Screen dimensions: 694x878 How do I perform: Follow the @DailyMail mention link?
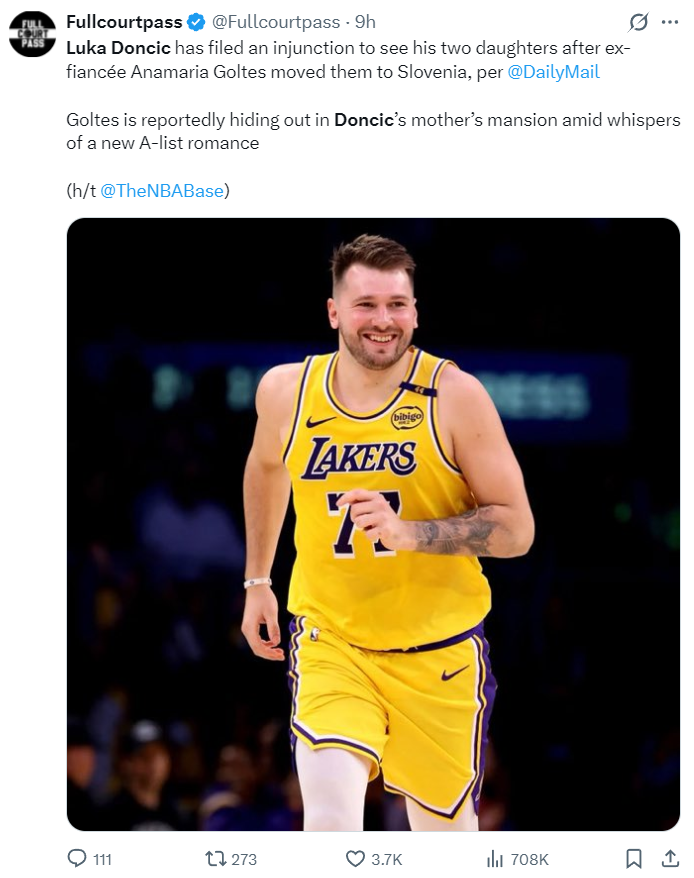pos(553,72)
